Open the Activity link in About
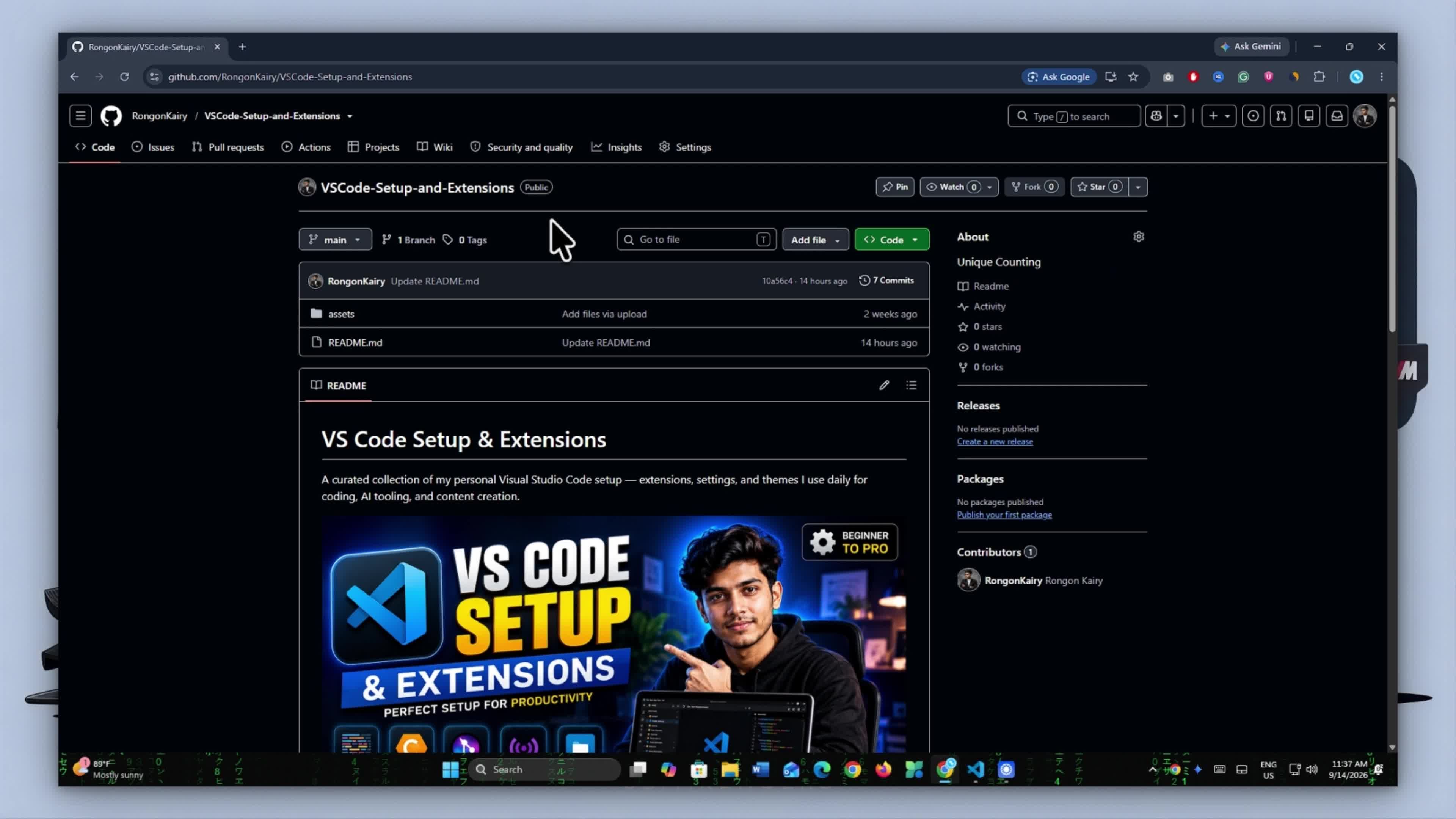 coord(989,306)
